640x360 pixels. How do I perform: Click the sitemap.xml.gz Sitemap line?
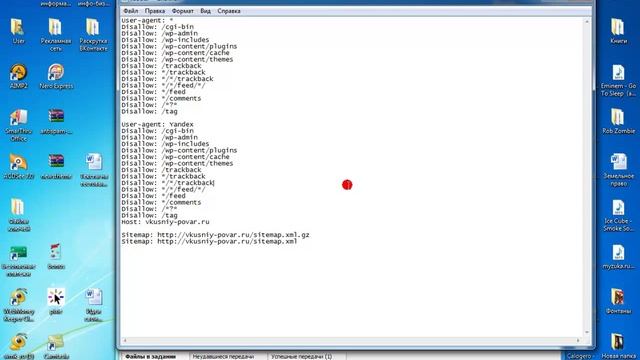pyautogui.click(x=215, y=235)
